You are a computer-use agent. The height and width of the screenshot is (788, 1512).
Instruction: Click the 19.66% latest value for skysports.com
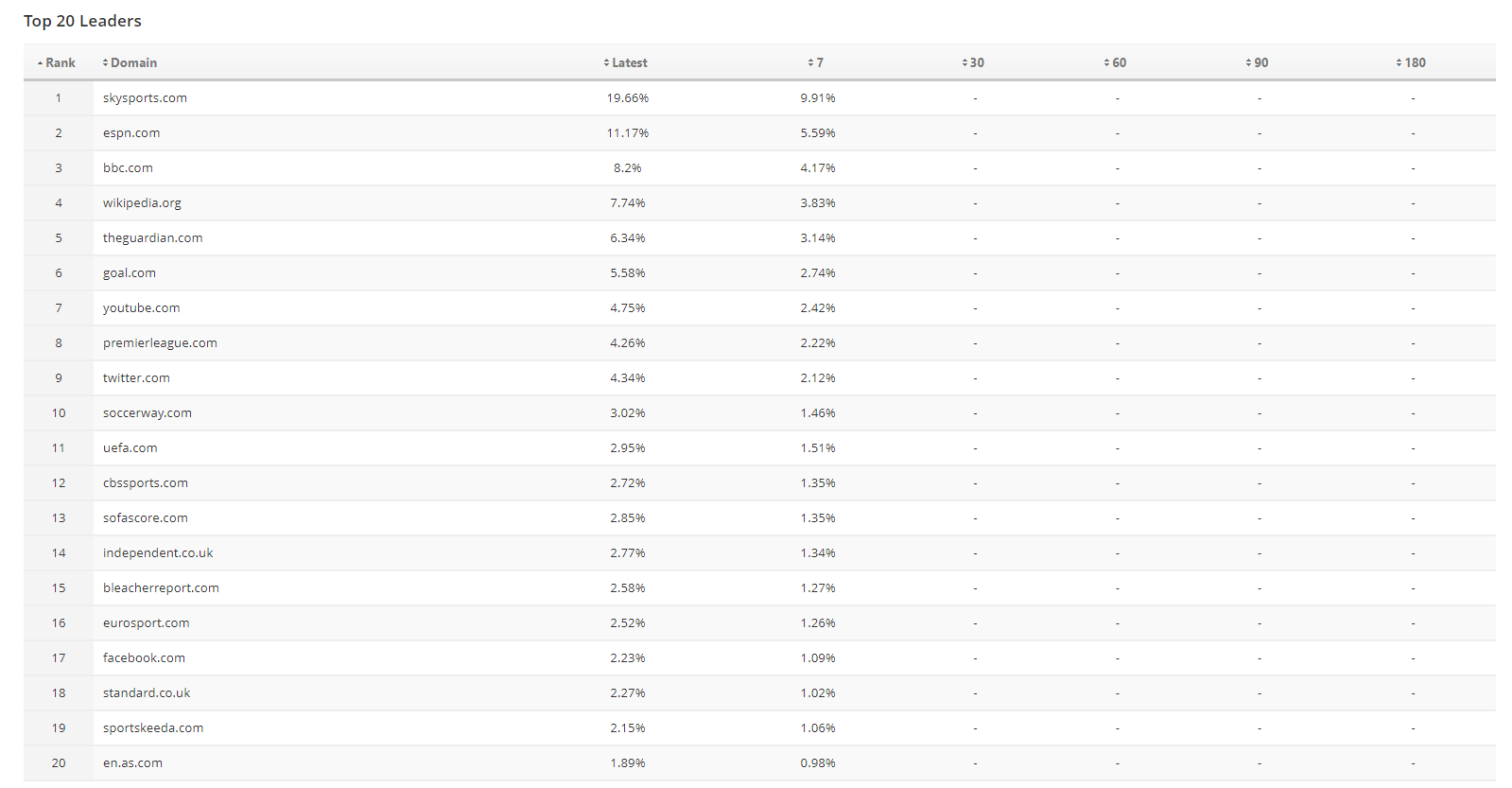628,98
